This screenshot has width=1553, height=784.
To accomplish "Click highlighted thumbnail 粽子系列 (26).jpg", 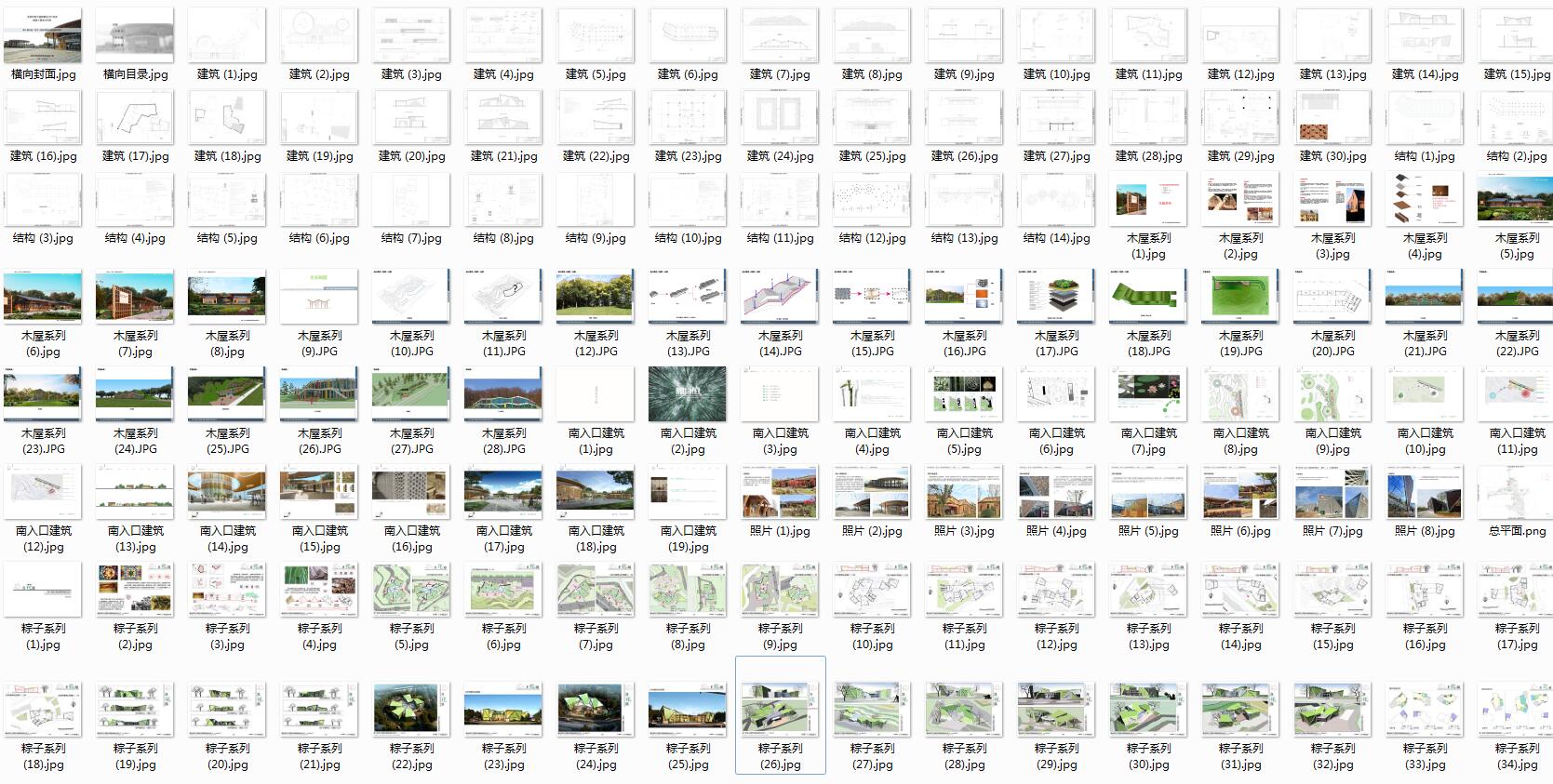I will pos(780,710).
